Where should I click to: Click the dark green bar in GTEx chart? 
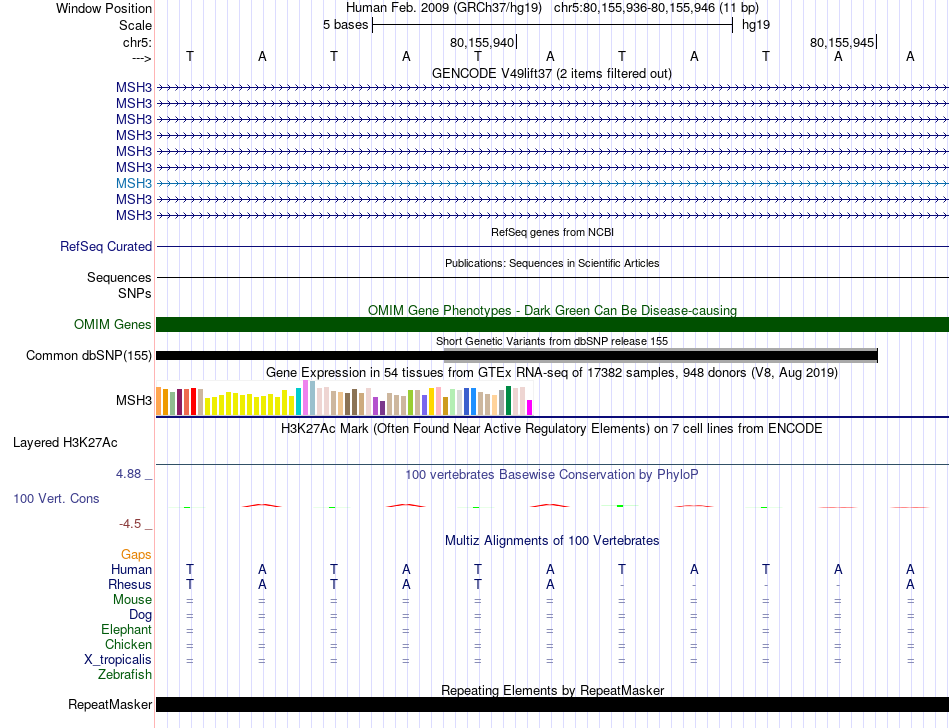click(508, 400)
